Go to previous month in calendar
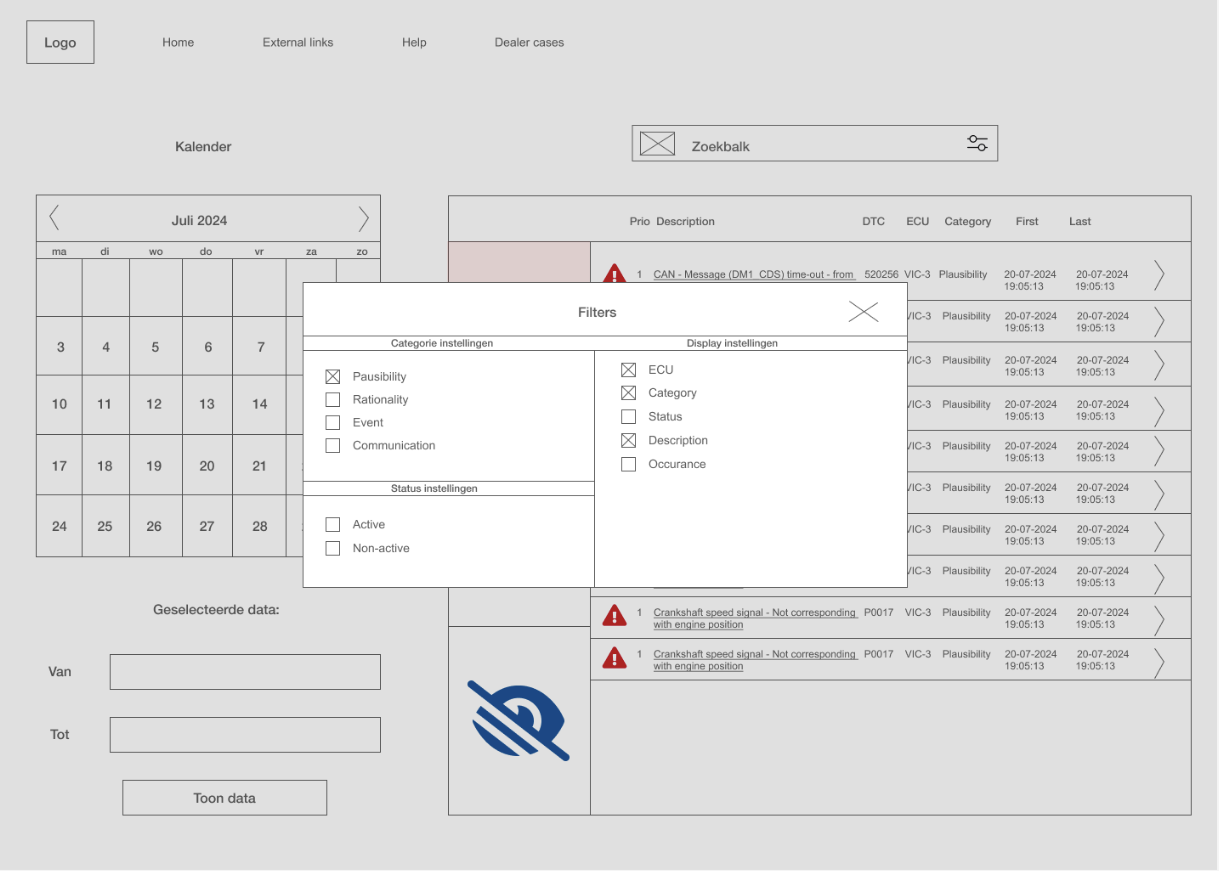This screenshot has width=1219, height=871. coord(54,219)
